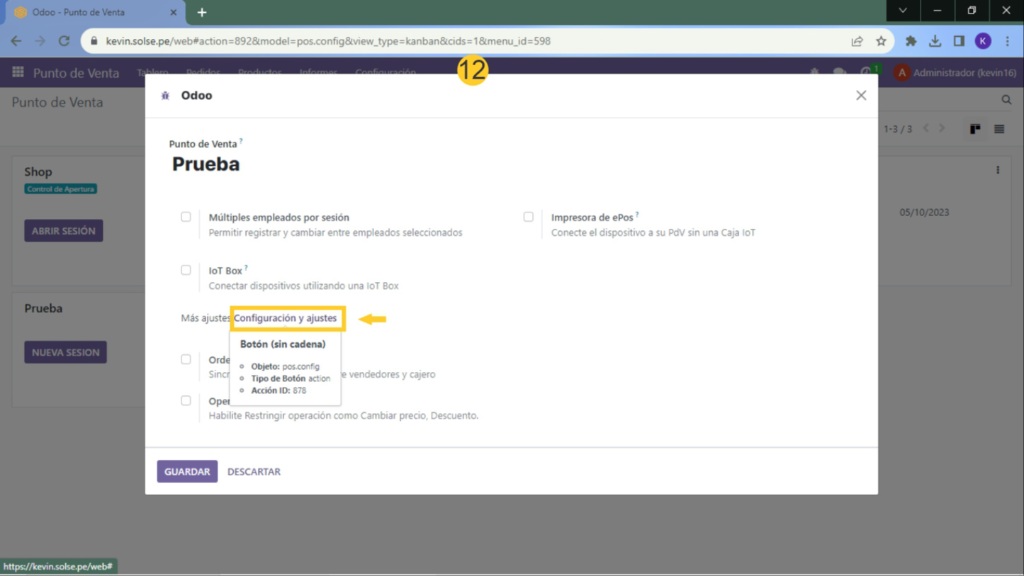Open the browser Extensions puzzle icon
Image resolution: width=1024 pixels, height=576 pixels.
point(911,41)
